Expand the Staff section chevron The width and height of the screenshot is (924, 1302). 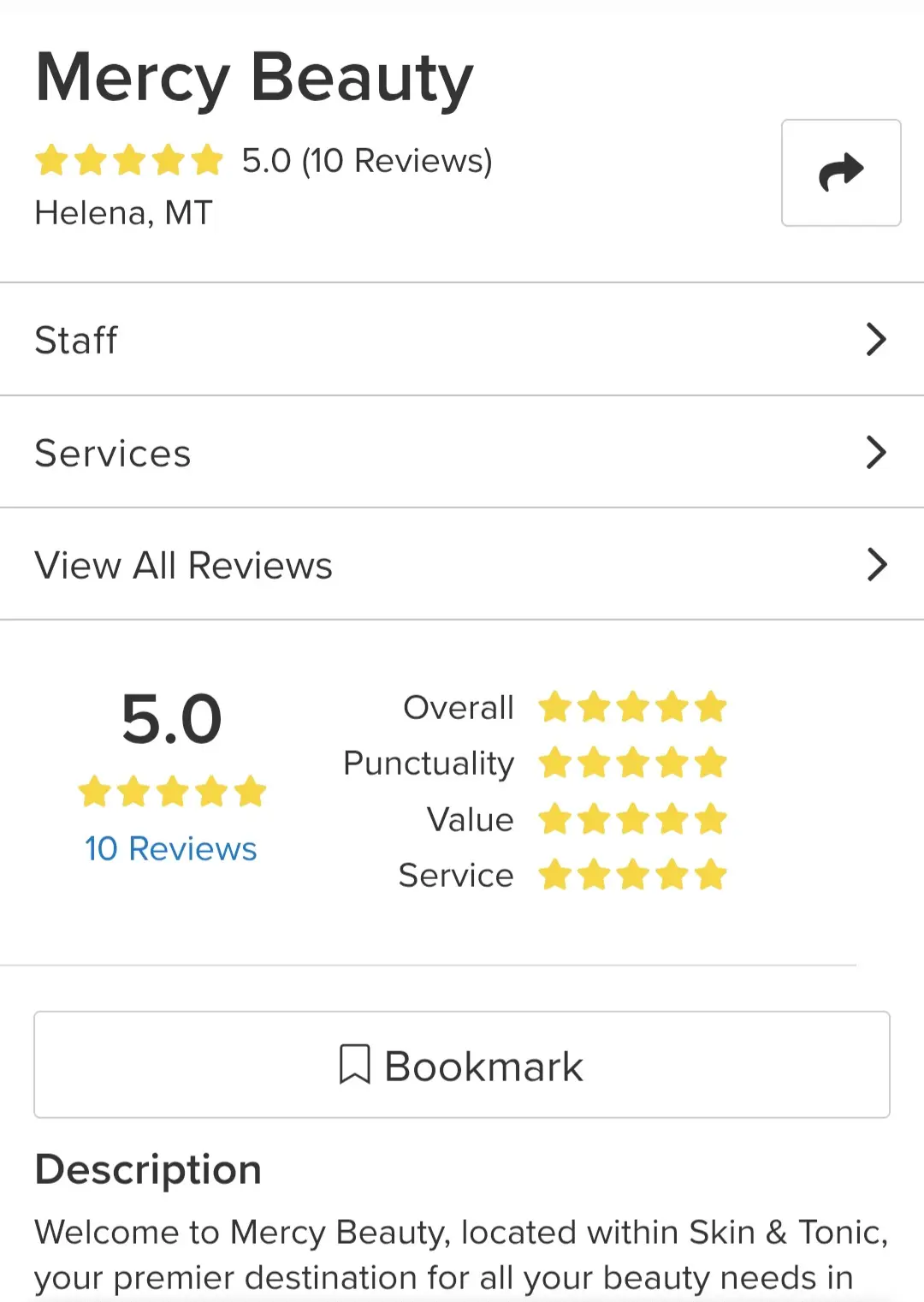pos(876,340)
